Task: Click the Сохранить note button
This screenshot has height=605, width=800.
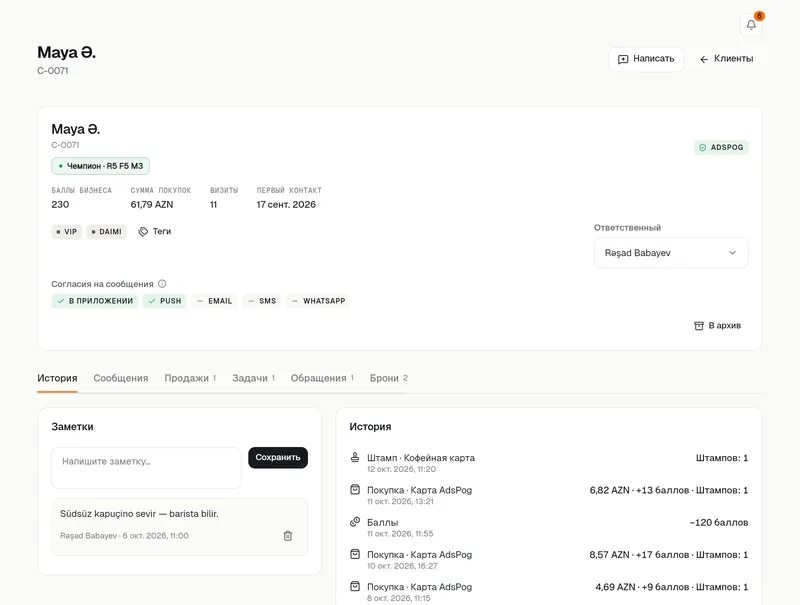Action: [278, 458]
